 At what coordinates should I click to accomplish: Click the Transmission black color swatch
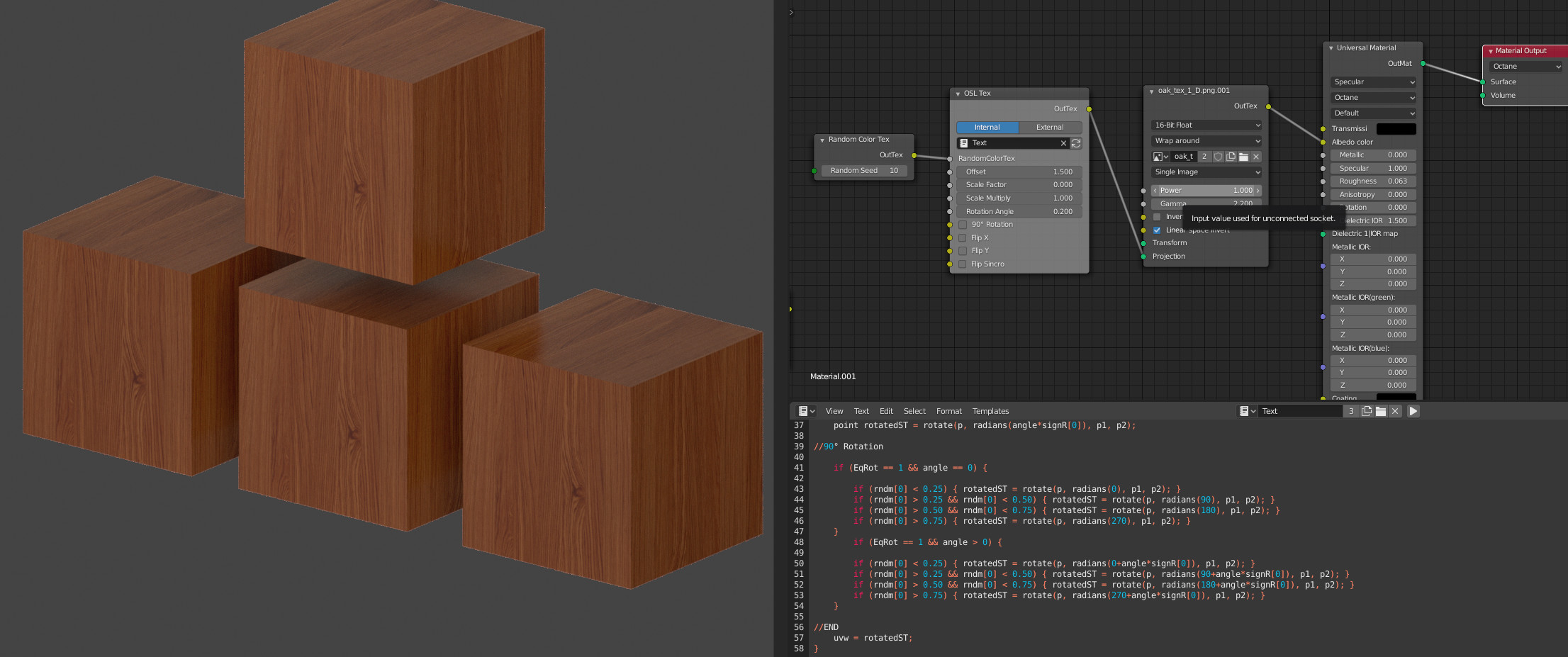click(1396, 129)
